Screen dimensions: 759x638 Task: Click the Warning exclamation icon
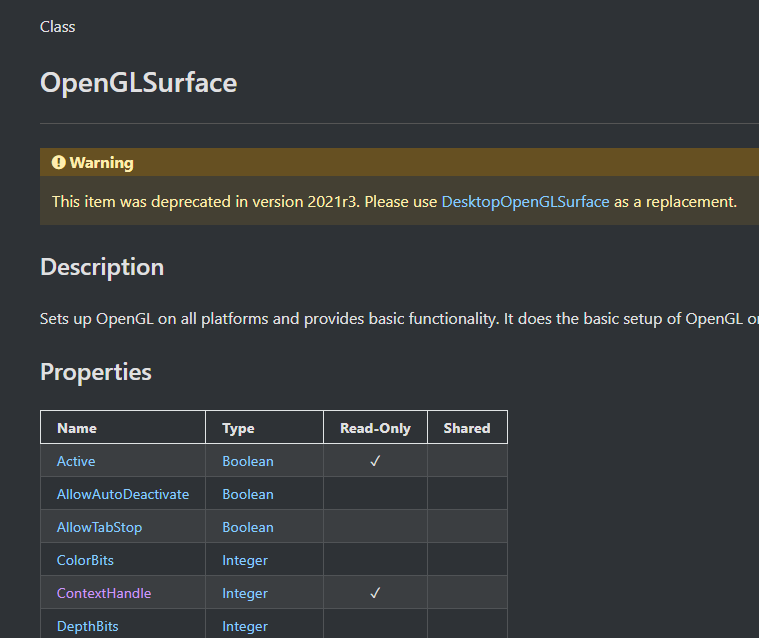(59, 162)
